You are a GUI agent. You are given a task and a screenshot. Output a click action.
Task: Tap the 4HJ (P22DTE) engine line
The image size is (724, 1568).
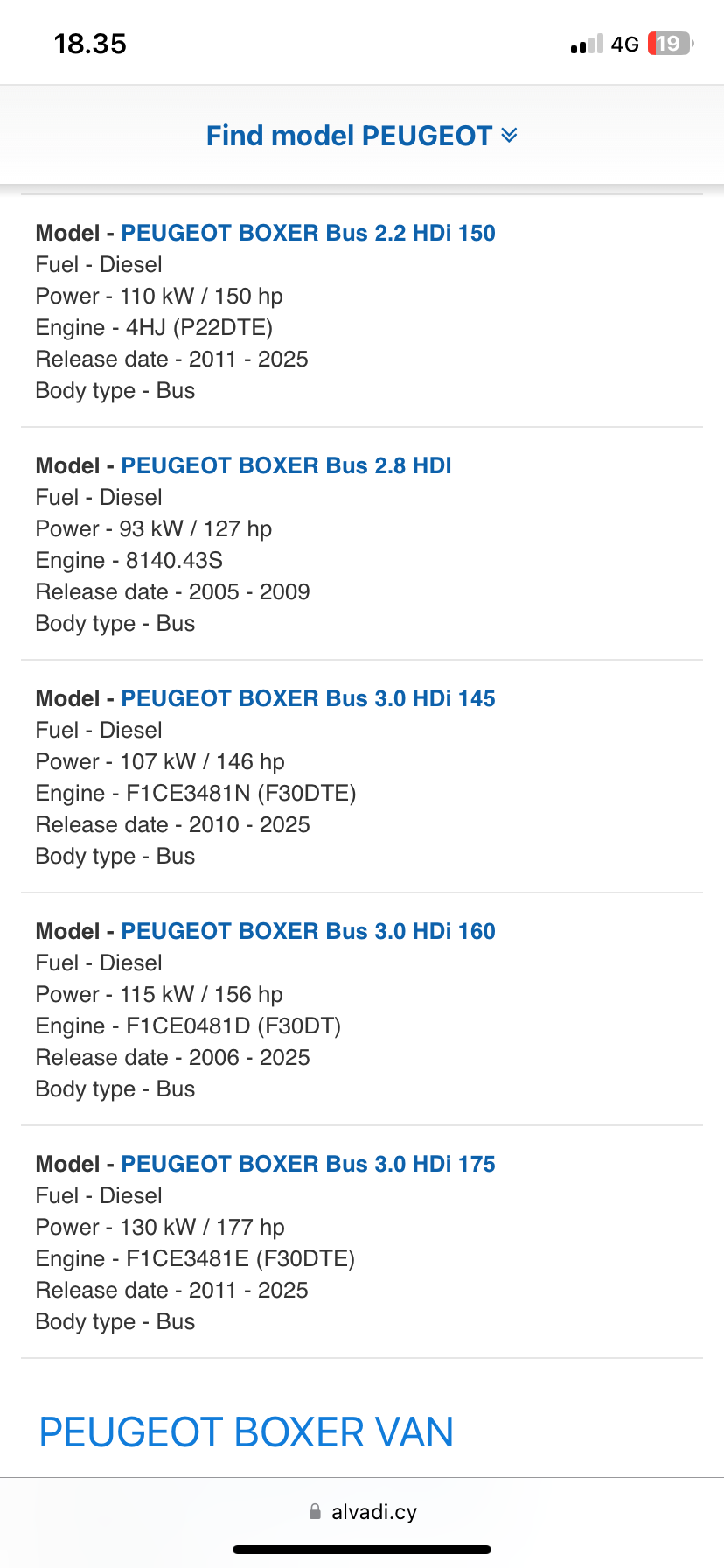tap(154, 327)
